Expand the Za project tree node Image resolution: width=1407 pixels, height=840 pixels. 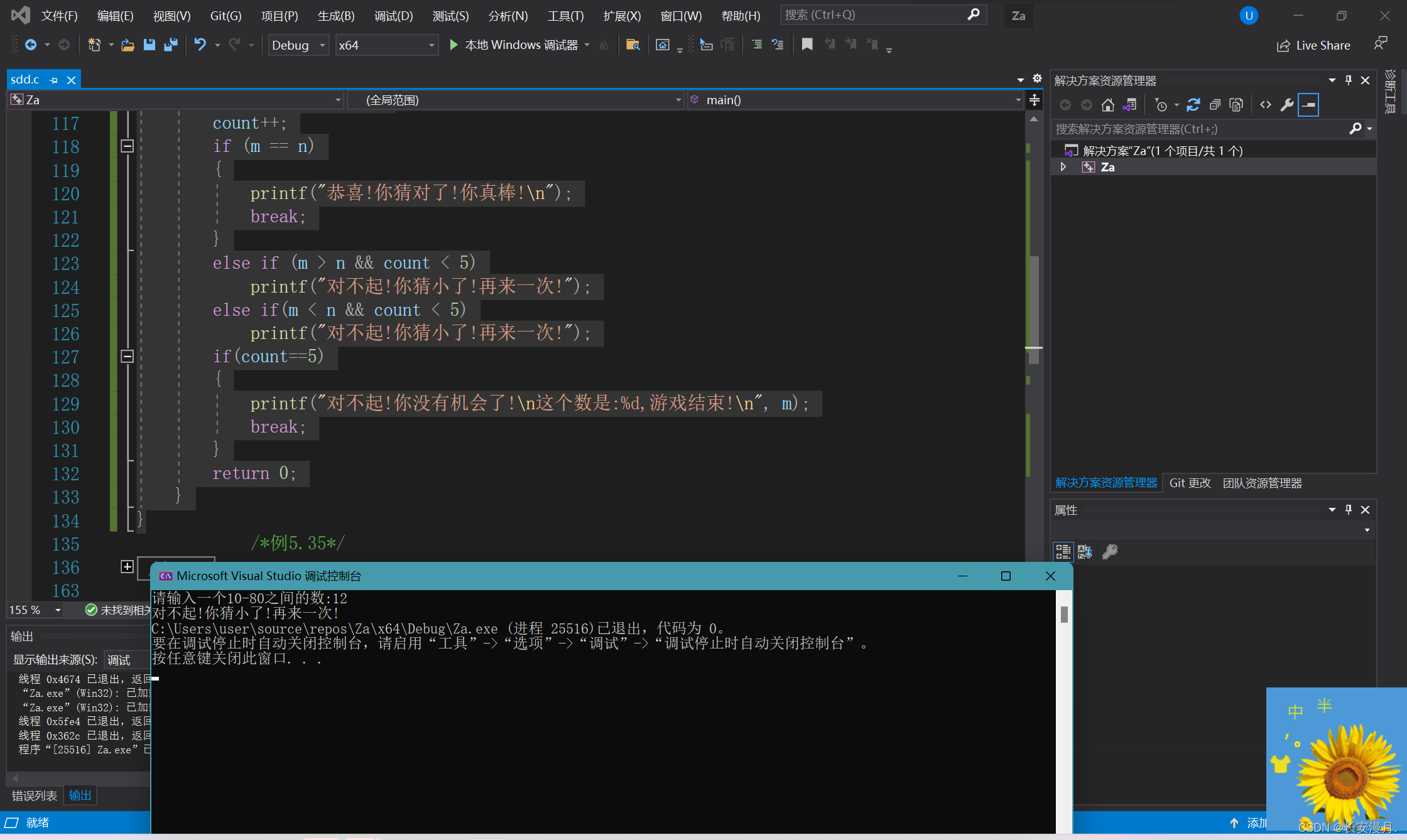click(x=1063, y=167)
